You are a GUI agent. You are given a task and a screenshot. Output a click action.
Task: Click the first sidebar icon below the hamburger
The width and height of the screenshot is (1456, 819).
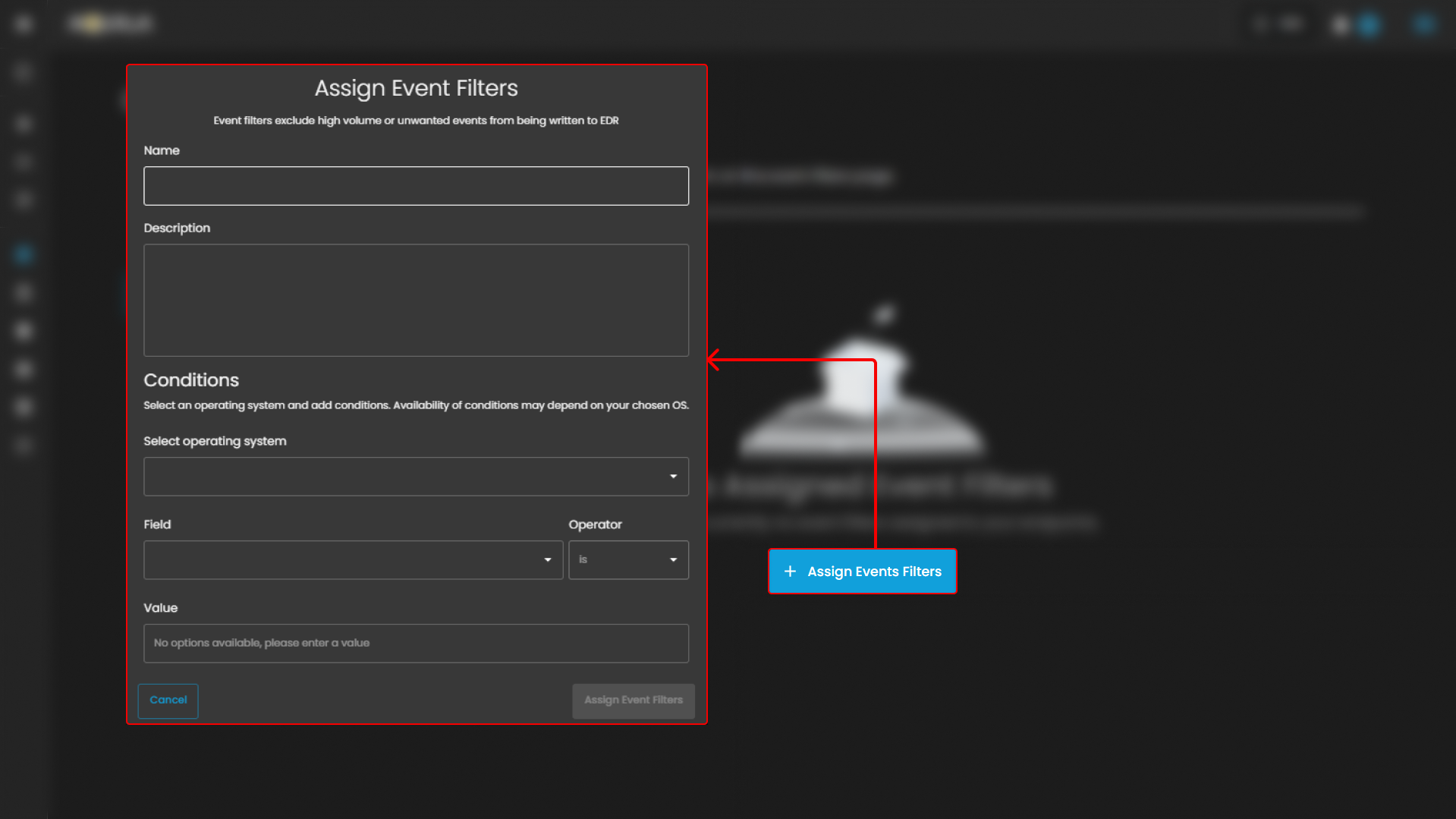coord(24,72)
